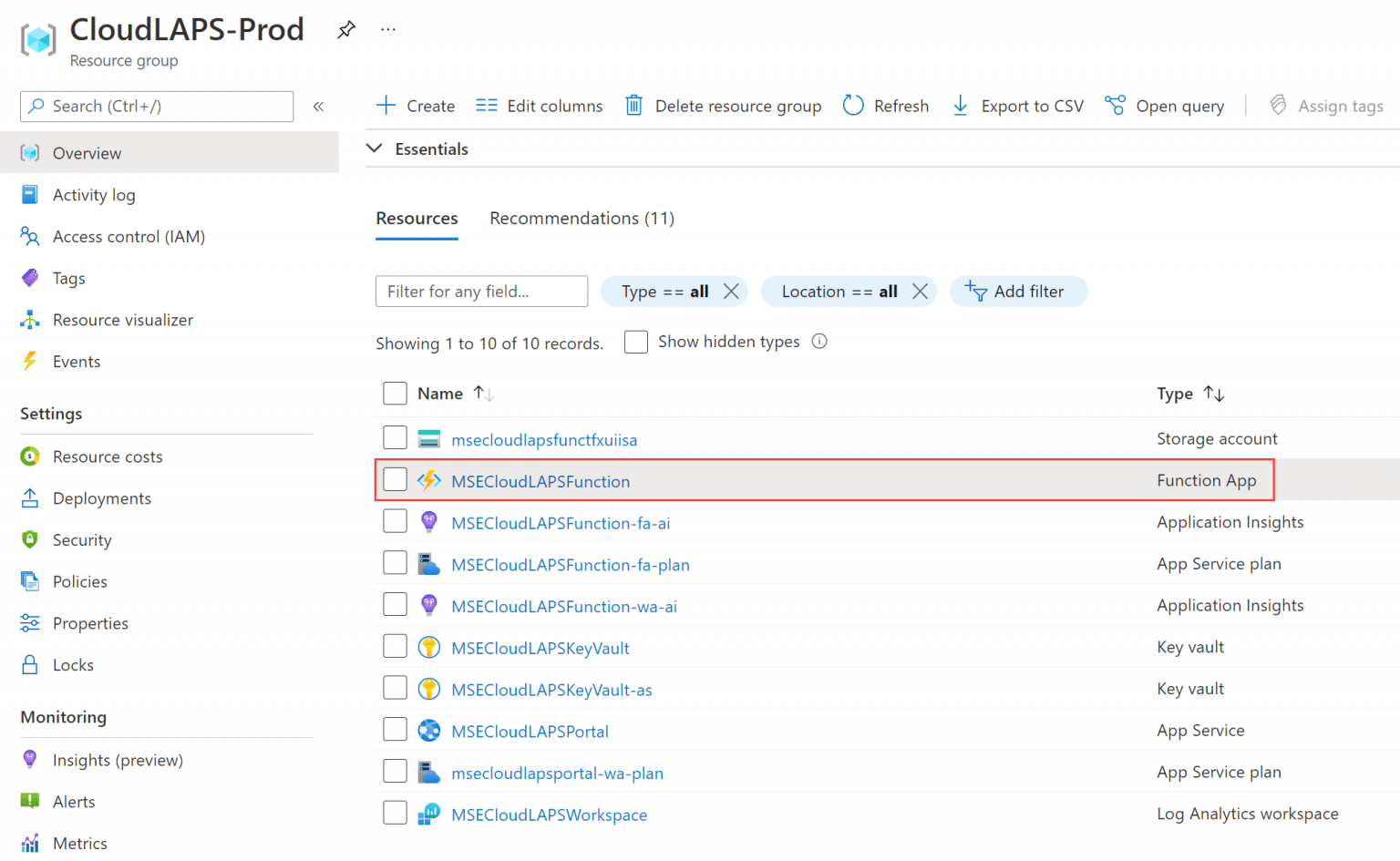Pin the CloudLAPS-Prod resource group
Screen dimensions: 1400x861
click(x=346, y=29)
